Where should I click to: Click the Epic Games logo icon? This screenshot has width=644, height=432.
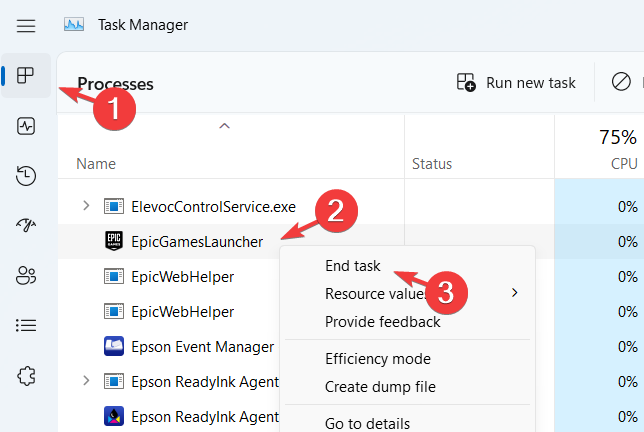[114, 241]
